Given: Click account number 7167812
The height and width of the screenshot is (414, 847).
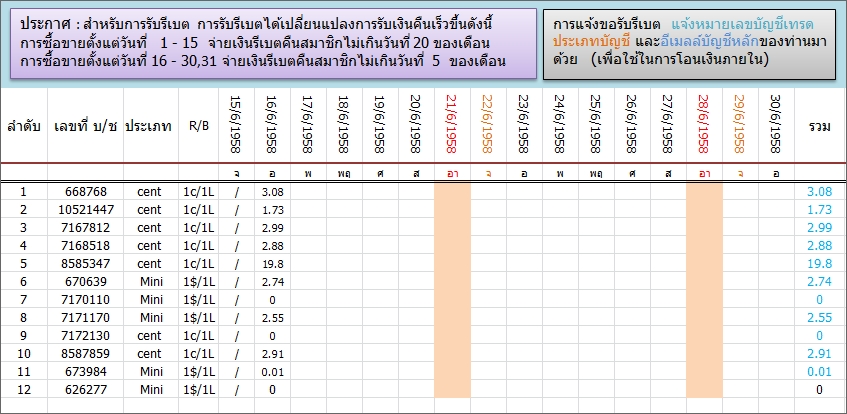Looking at the screenshot, I should point(86,228).
